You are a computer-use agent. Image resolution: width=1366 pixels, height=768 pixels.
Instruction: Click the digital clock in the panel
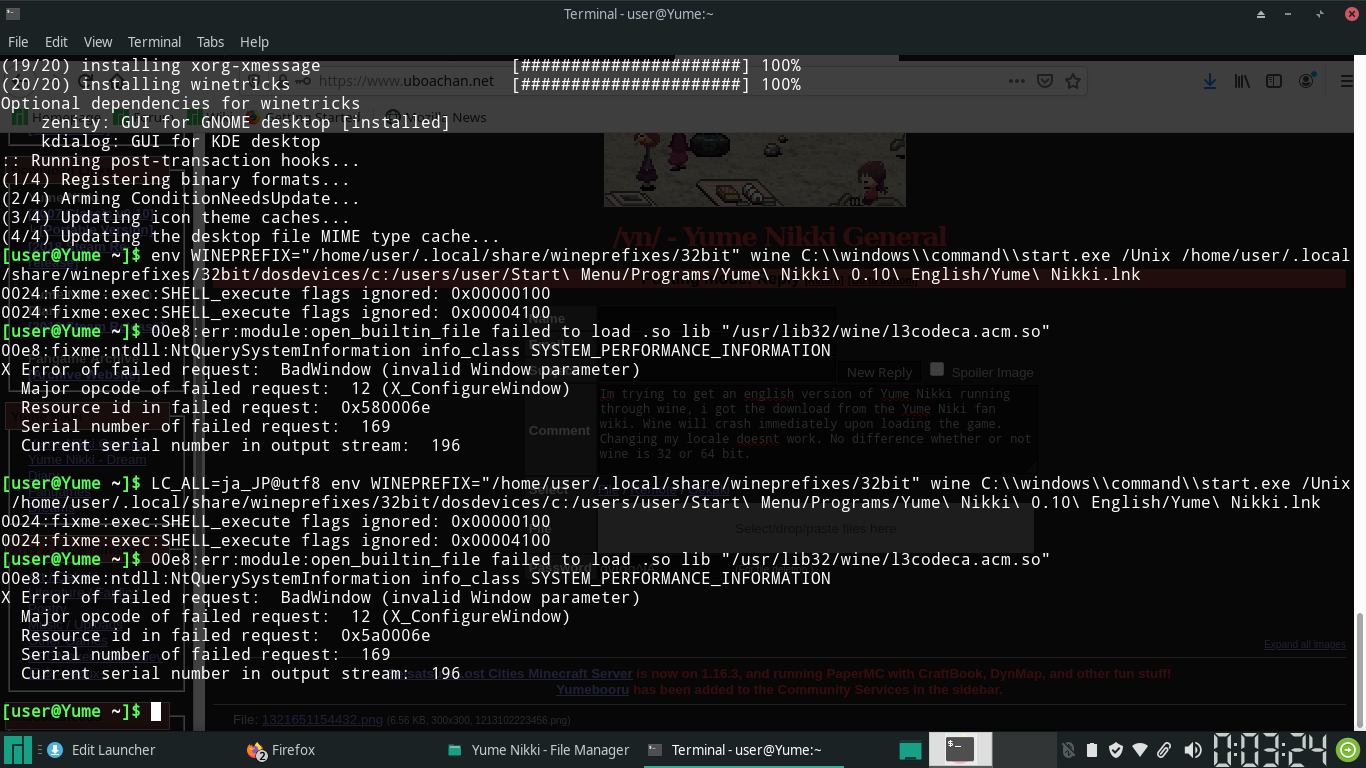click(x=1270, y=750)
